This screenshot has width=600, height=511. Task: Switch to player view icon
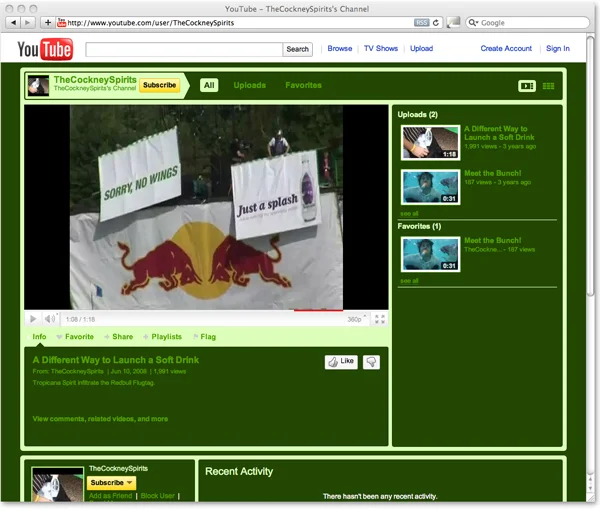527,86
